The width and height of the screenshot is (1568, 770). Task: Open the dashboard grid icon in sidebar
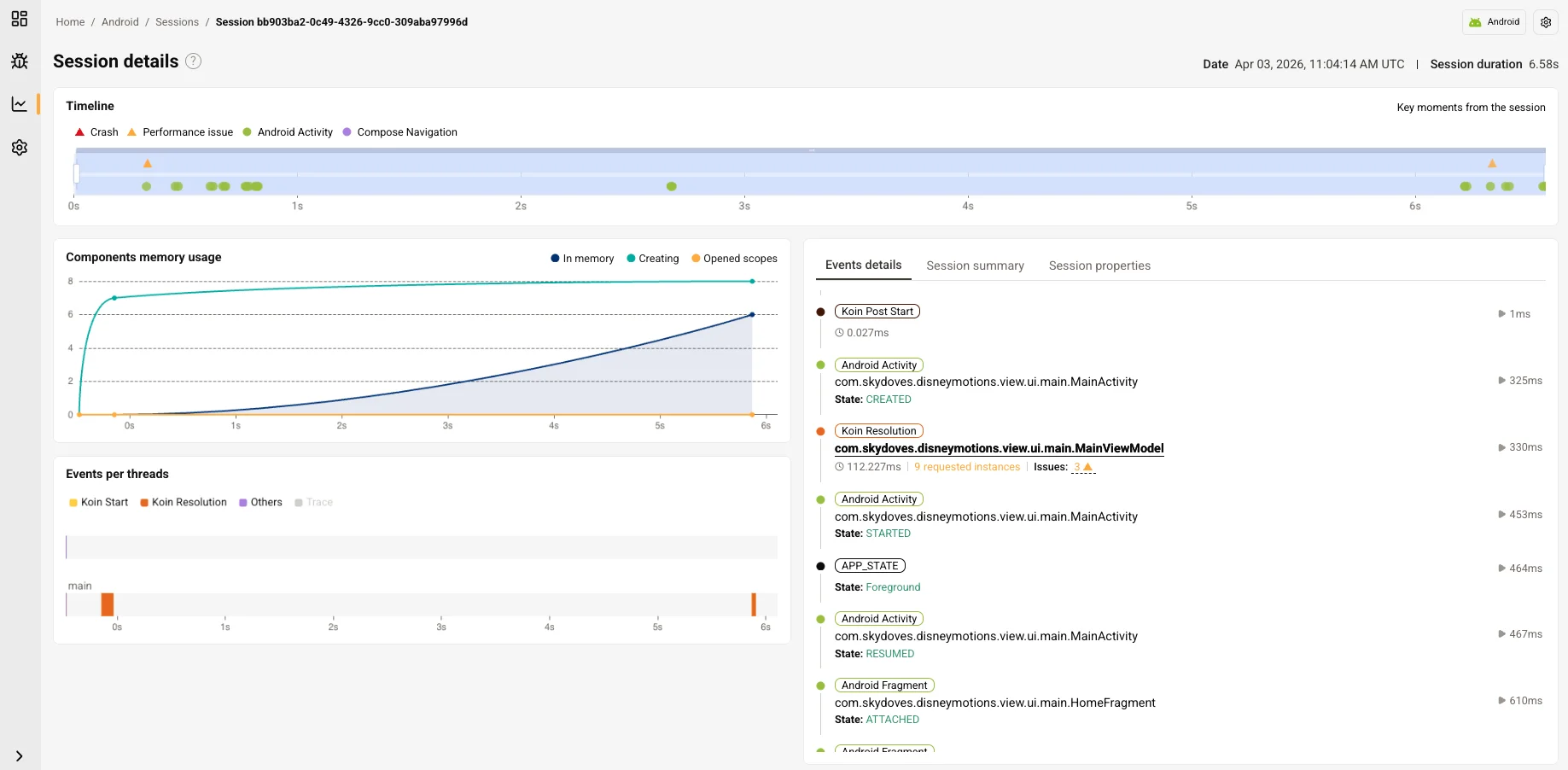tap(20, 19)
